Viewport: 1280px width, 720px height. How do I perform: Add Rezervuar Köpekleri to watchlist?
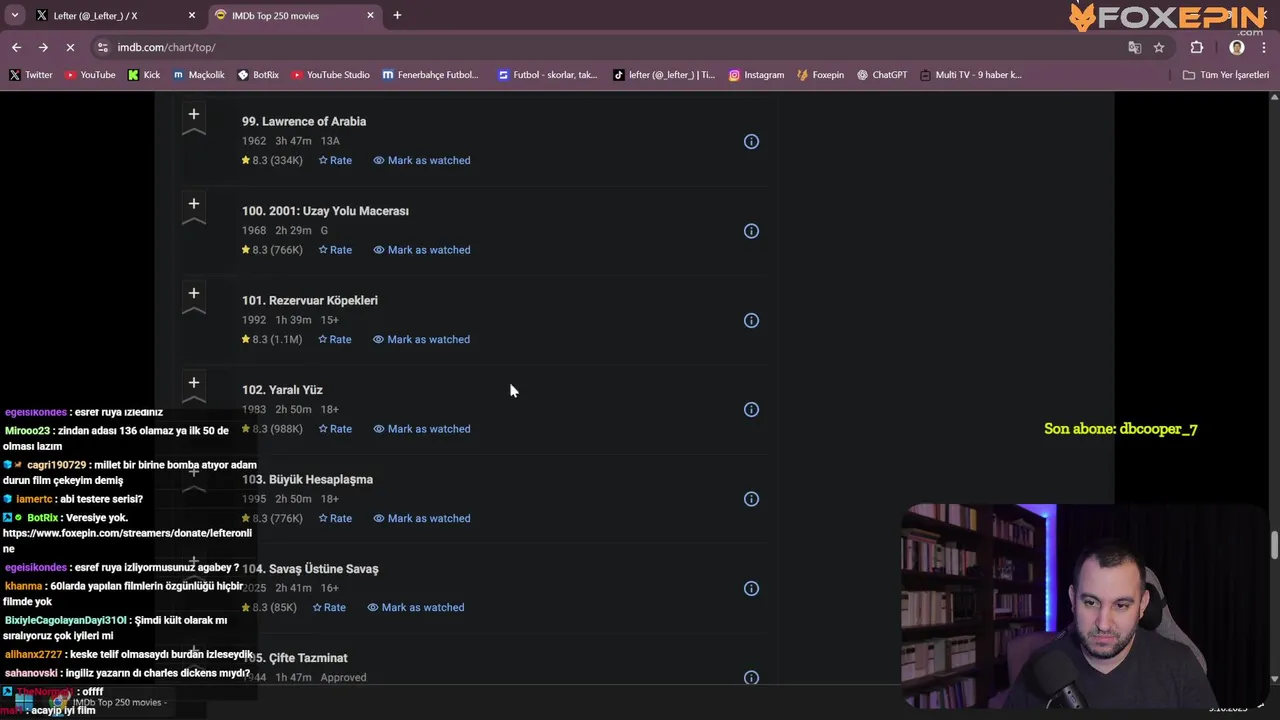(x=194, y=295)
